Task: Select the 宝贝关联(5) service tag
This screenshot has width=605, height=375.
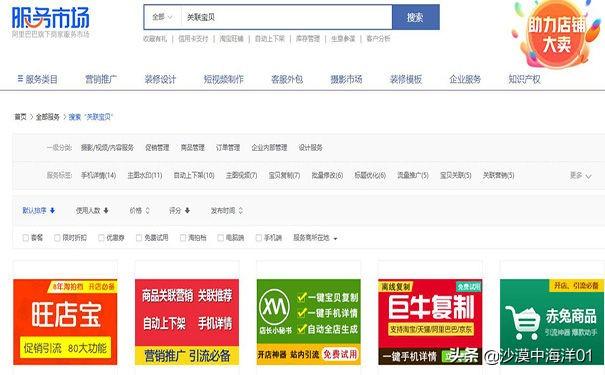Action: click(456, 176)
